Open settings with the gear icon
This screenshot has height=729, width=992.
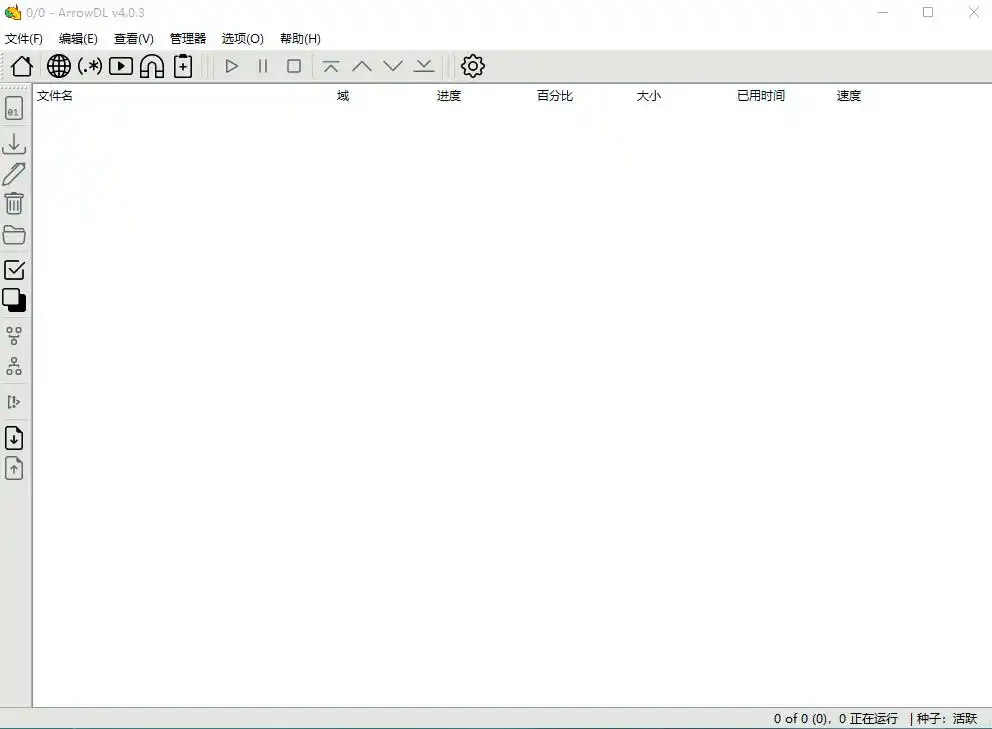pyautogui.click(x=473, y=66)
